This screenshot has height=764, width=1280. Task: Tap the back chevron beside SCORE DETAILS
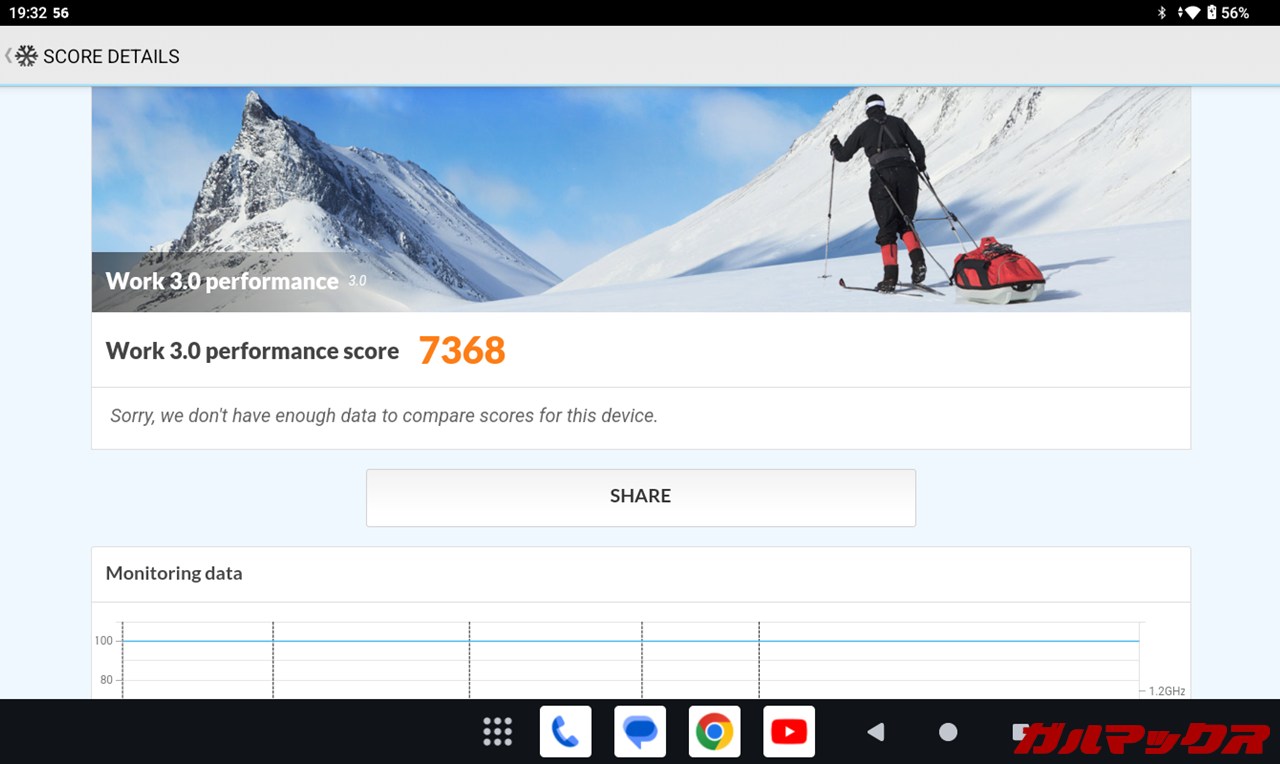[8, 56]
